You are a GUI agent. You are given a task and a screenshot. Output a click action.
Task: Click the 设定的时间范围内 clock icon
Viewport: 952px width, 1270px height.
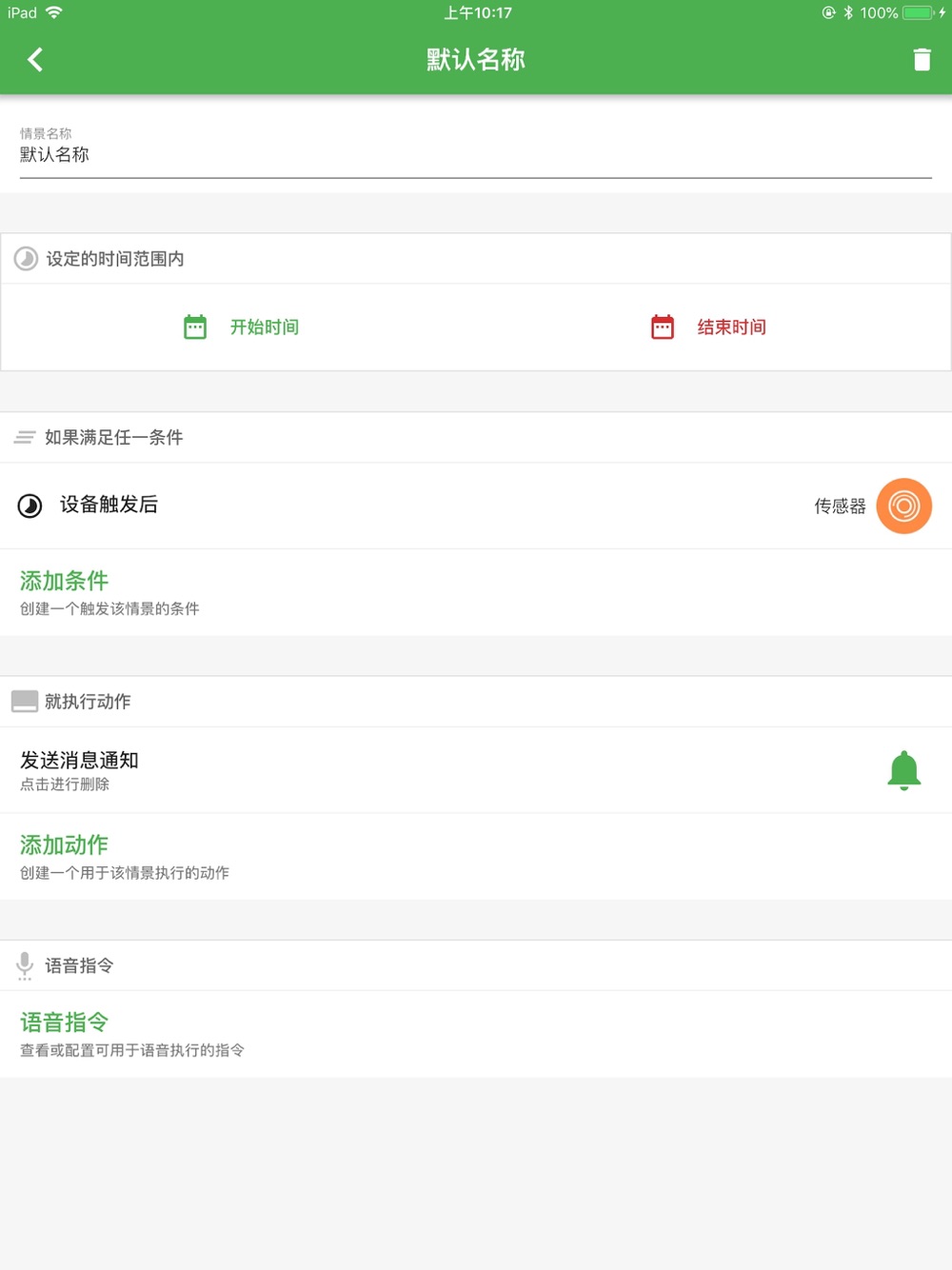27,259
